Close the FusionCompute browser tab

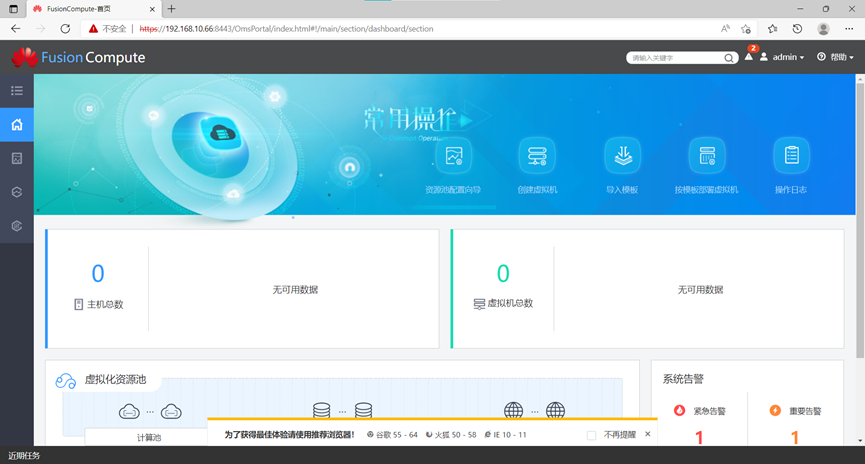click(x=152, y=9)
